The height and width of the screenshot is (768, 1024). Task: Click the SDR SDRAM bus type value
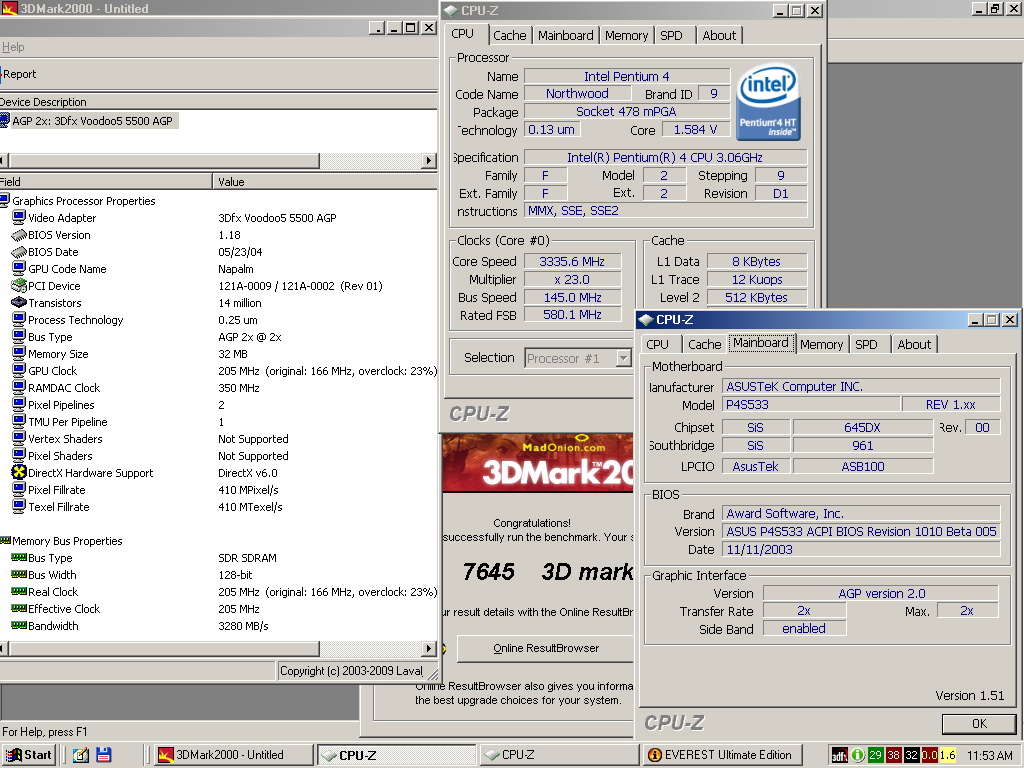tap(247, 557)
